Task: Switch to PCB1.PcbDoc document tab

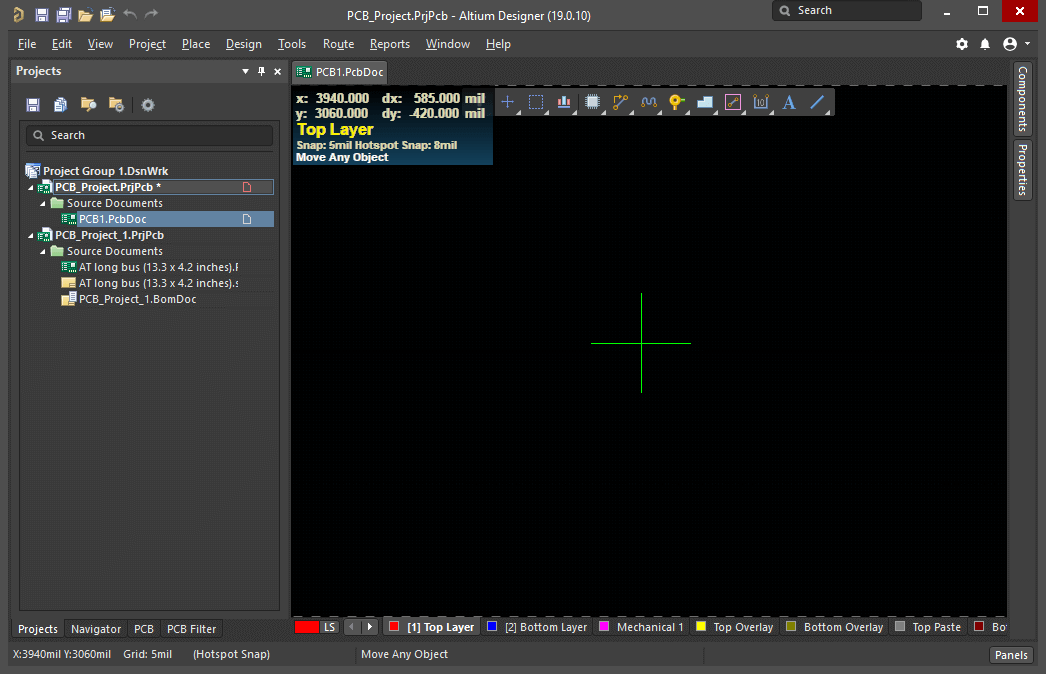Action: pyautogui.click(x=340, y=72)
